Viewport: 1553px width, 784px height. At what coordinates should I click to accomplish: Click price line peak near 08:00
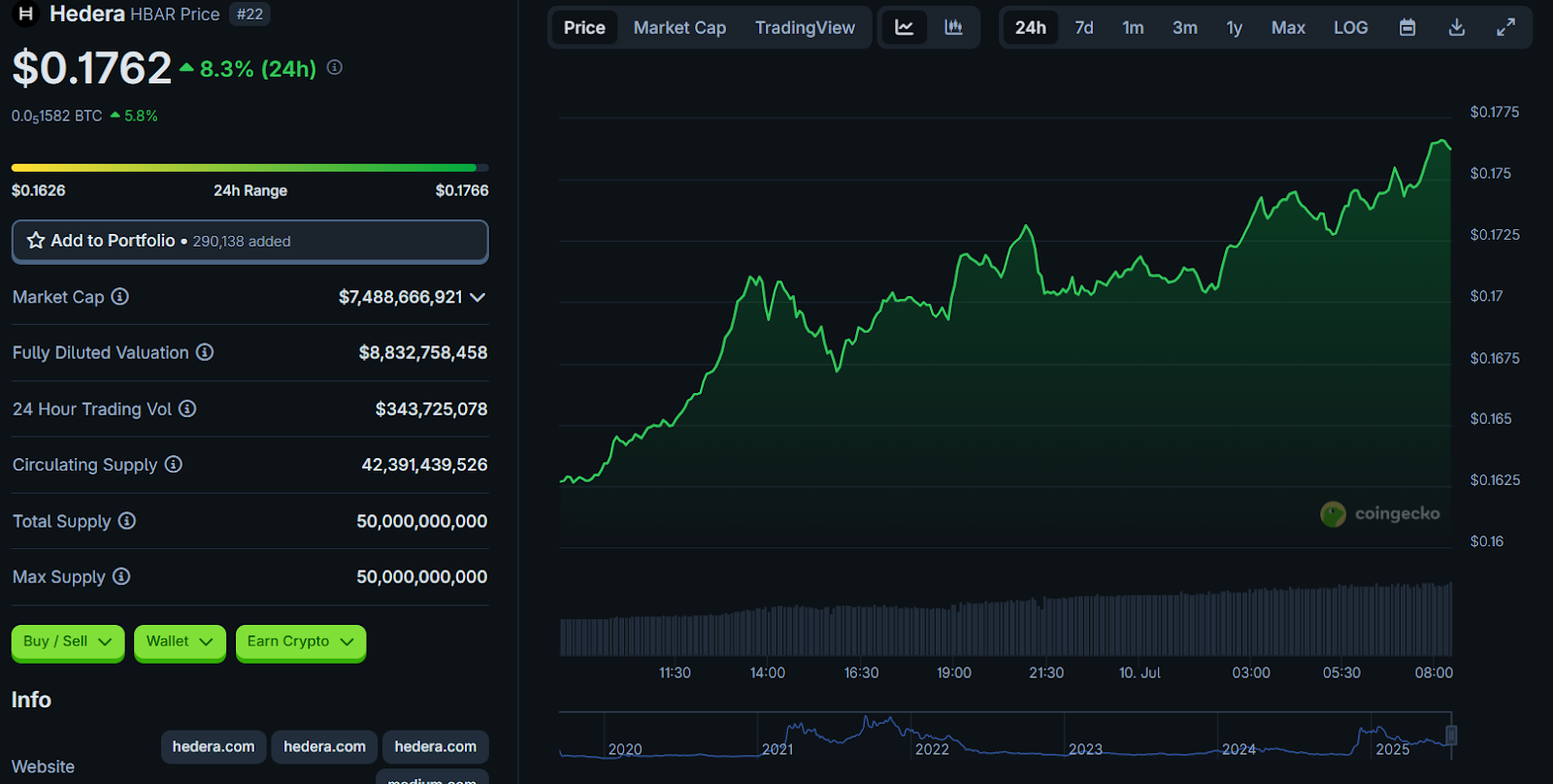pos(1441,142)
